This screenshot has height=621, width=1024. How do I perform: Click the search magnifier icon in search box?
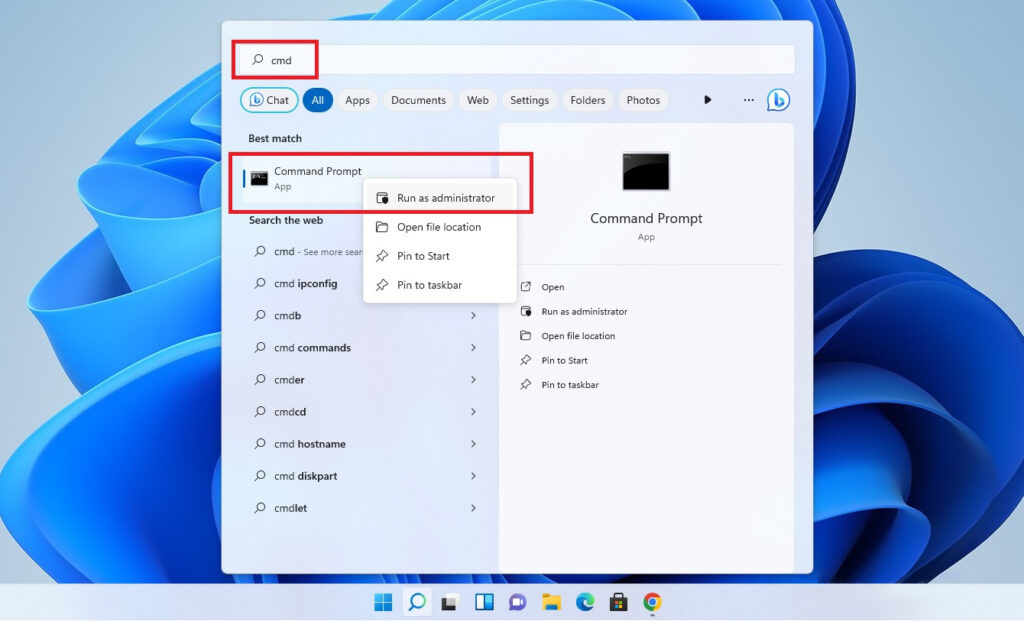(257, 60)
